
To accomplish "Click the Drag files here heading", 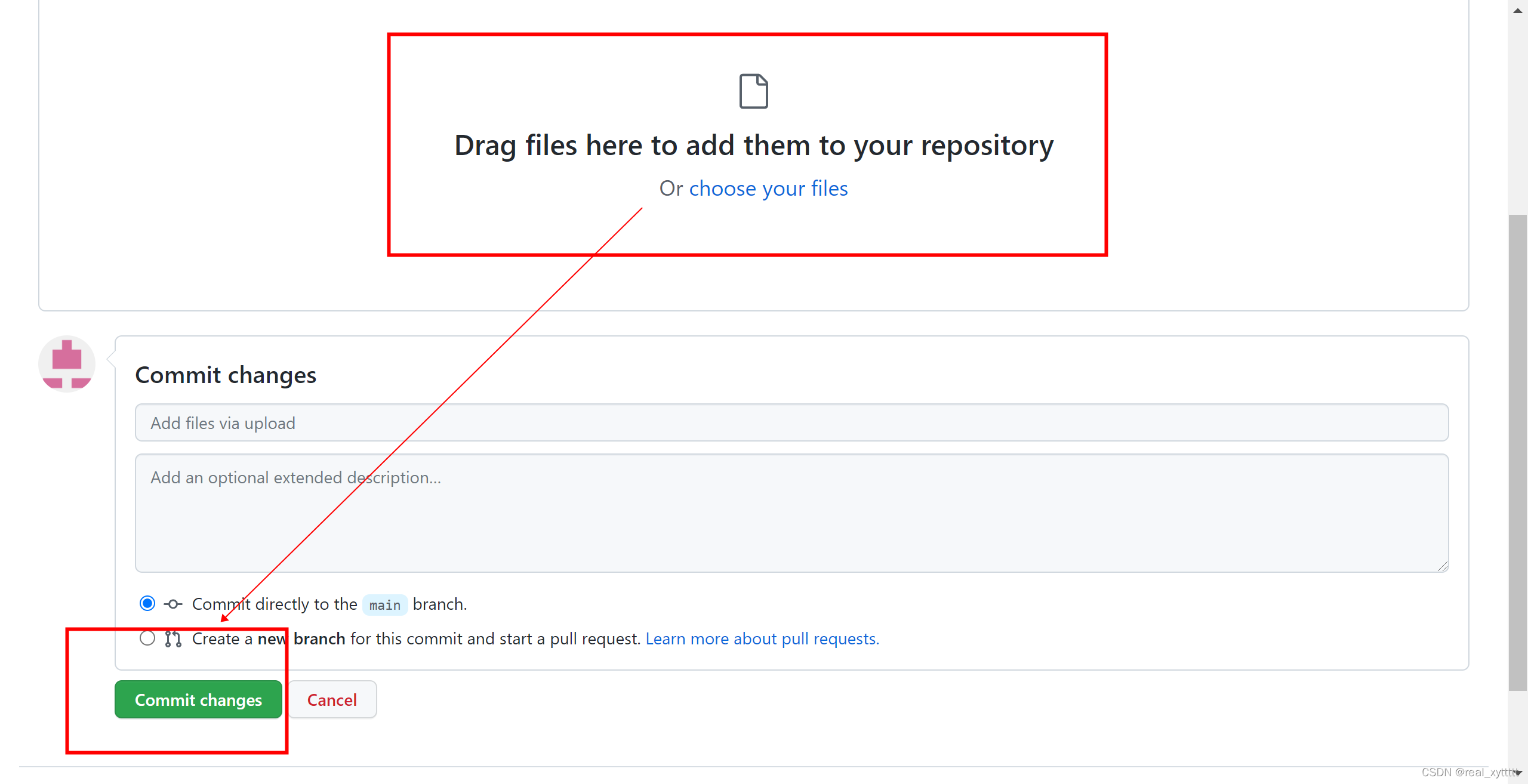I will [754, 146].
